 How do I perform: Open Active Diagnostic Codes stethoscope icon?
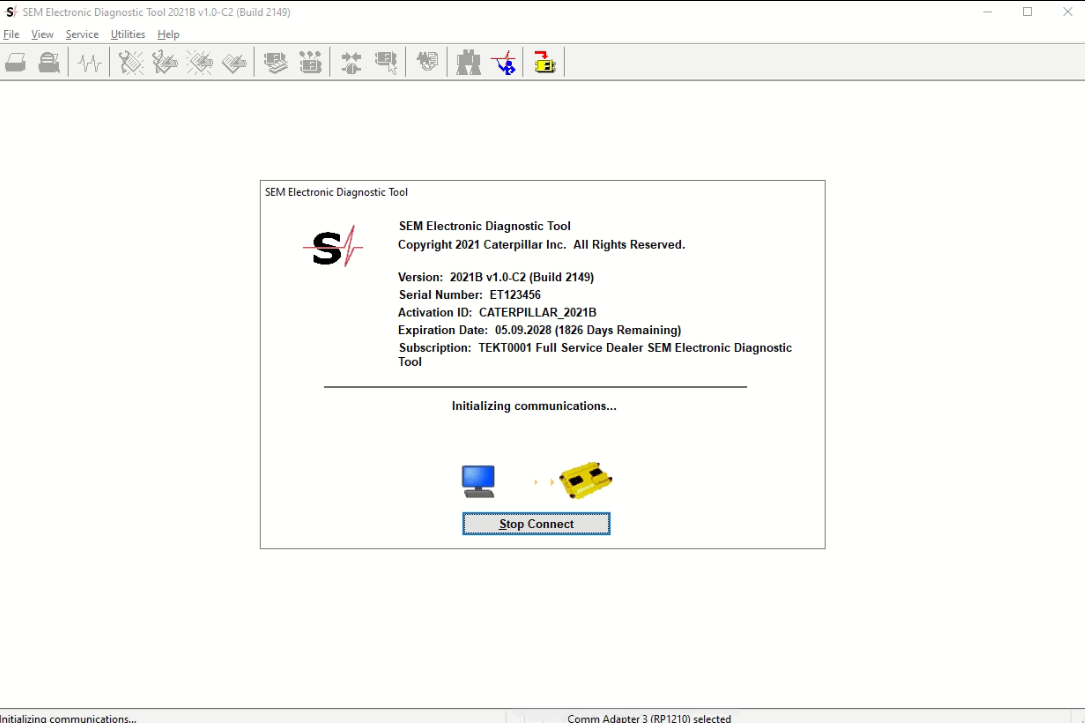(x=130, y=63)
